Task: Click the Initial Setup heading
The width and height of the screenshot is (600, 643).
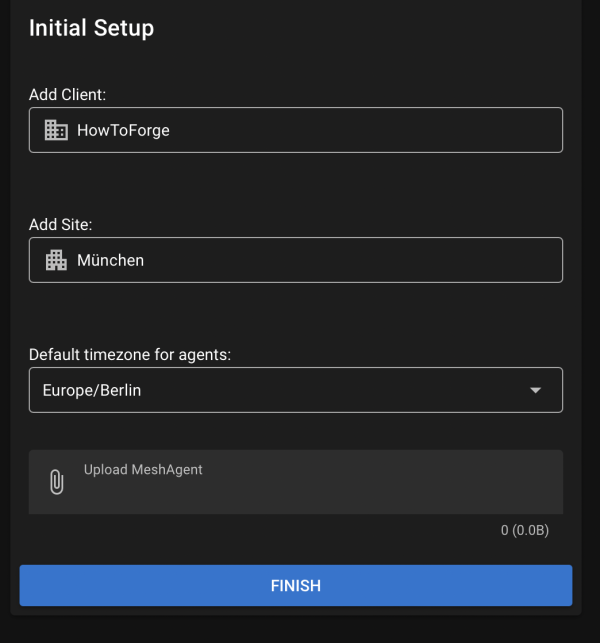Action: tap(91, 28)
